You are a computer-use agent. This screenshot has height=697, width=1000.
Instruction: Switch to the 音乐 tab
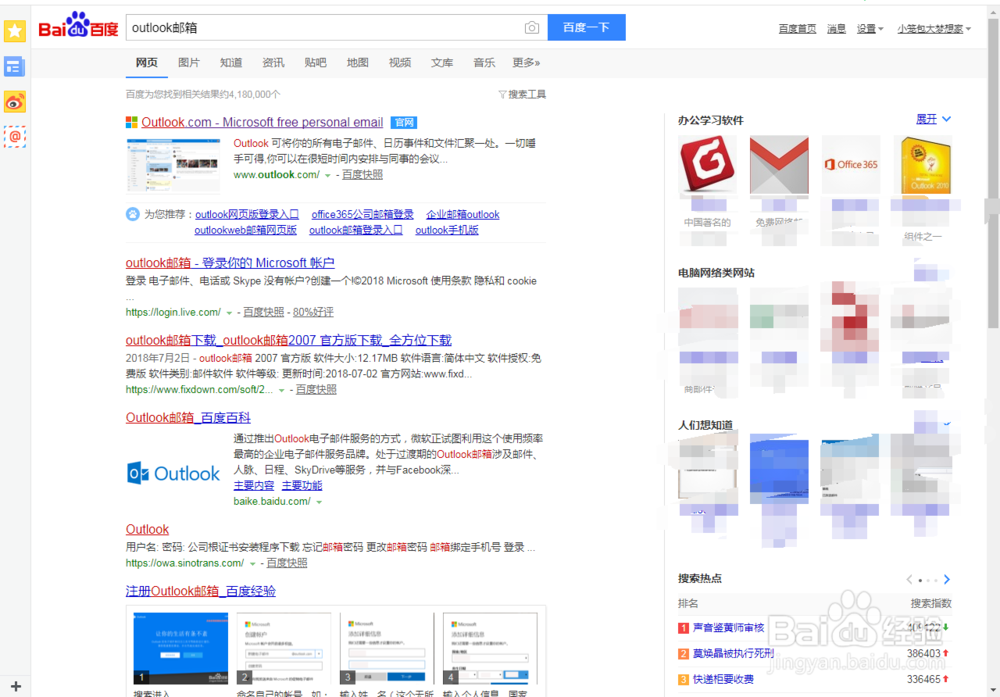484,62
